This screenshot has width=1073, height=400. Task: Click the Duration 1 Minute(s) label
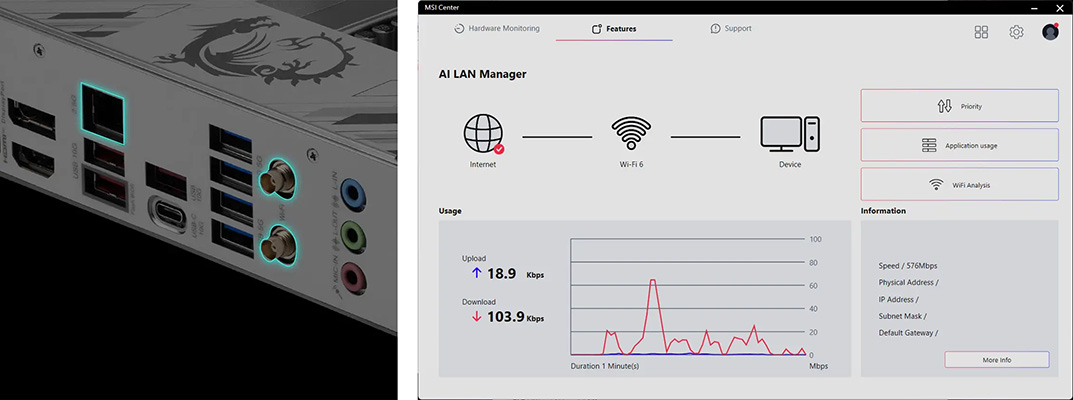pos(605,366)
